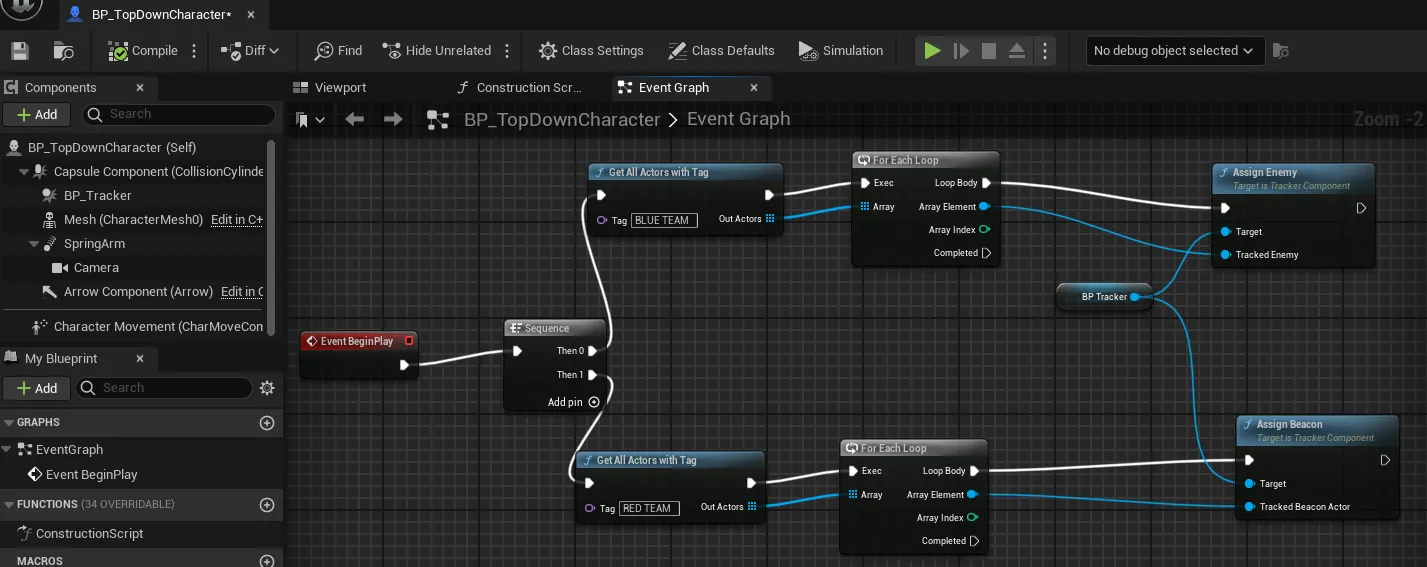Collapse the FUNCTIONS section
Image resolution: width=1427 pixels, height=567 pixels.
pyautogui.click(x=9, y=504)
